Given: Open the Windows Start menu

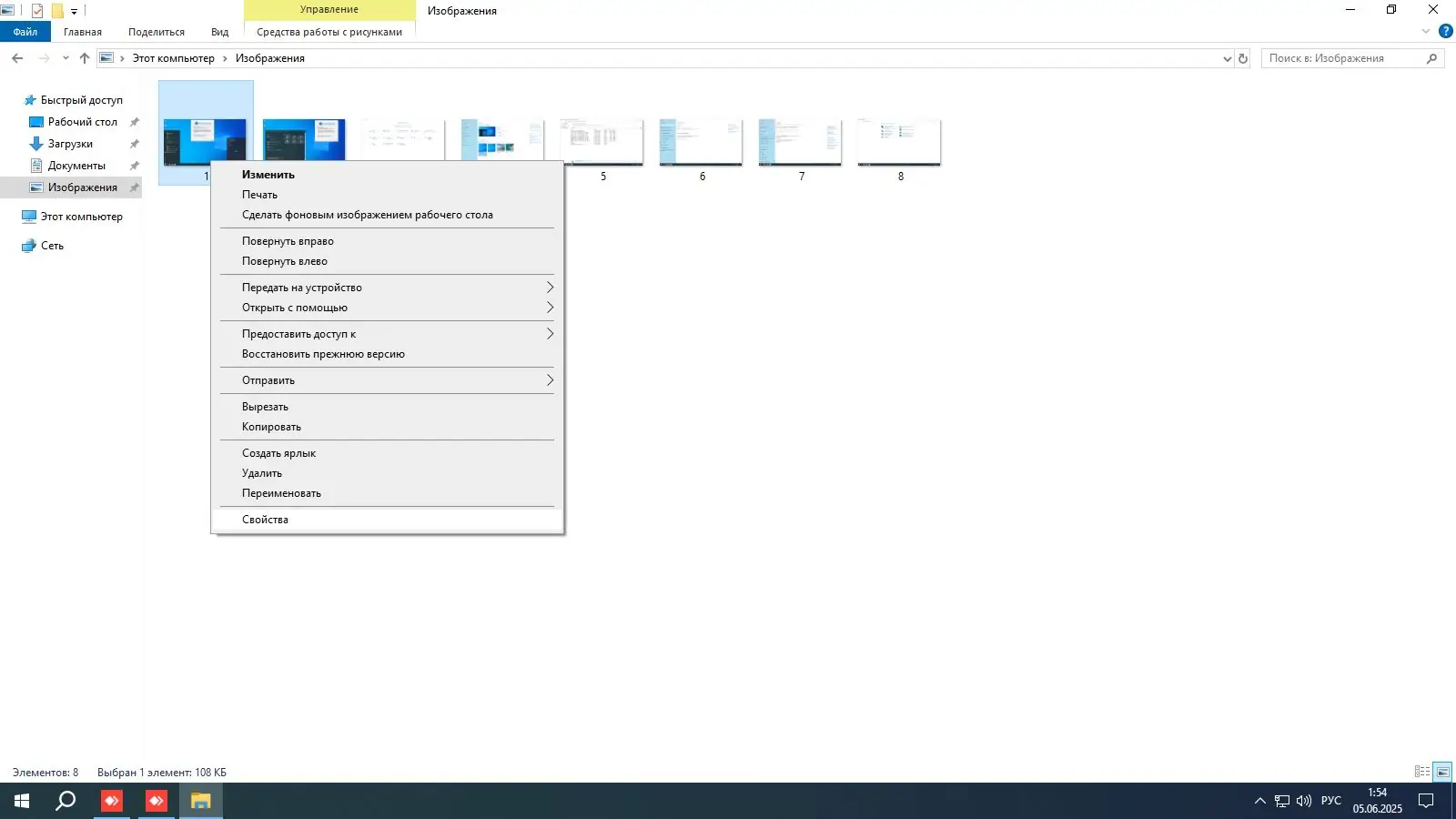Looking at the screenshot, I should (x=19, y=802).
